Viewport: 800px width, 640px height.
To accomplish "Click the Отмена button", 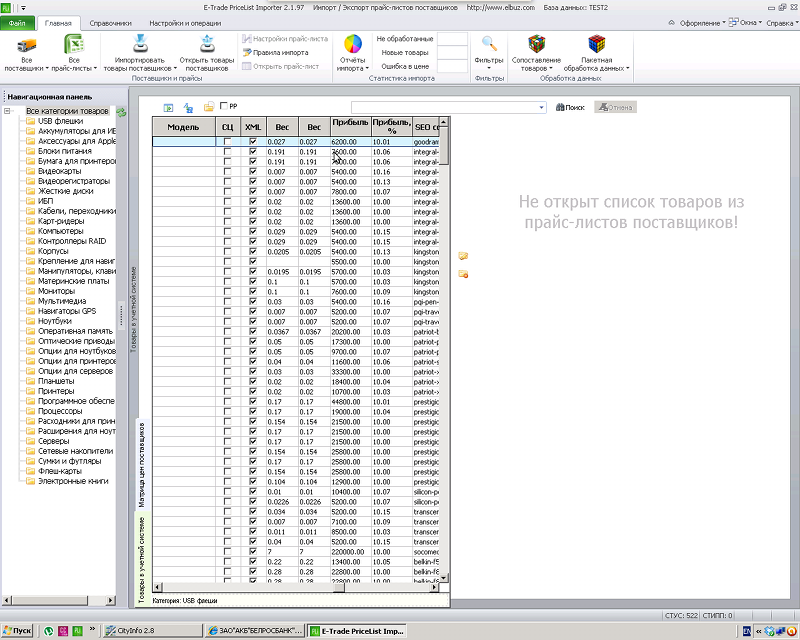I will click(x=615, y=107).
